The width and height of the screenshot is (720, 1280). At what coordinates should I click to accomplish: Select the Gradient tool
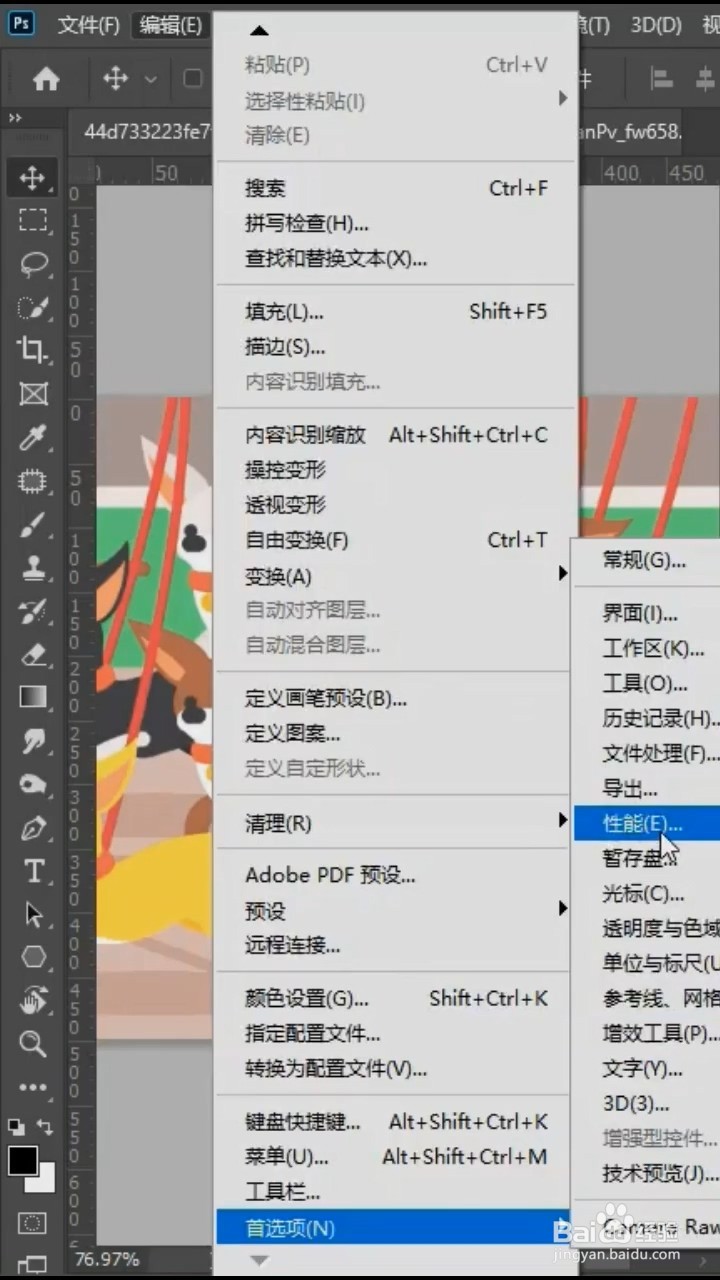(x=33, y=697)
